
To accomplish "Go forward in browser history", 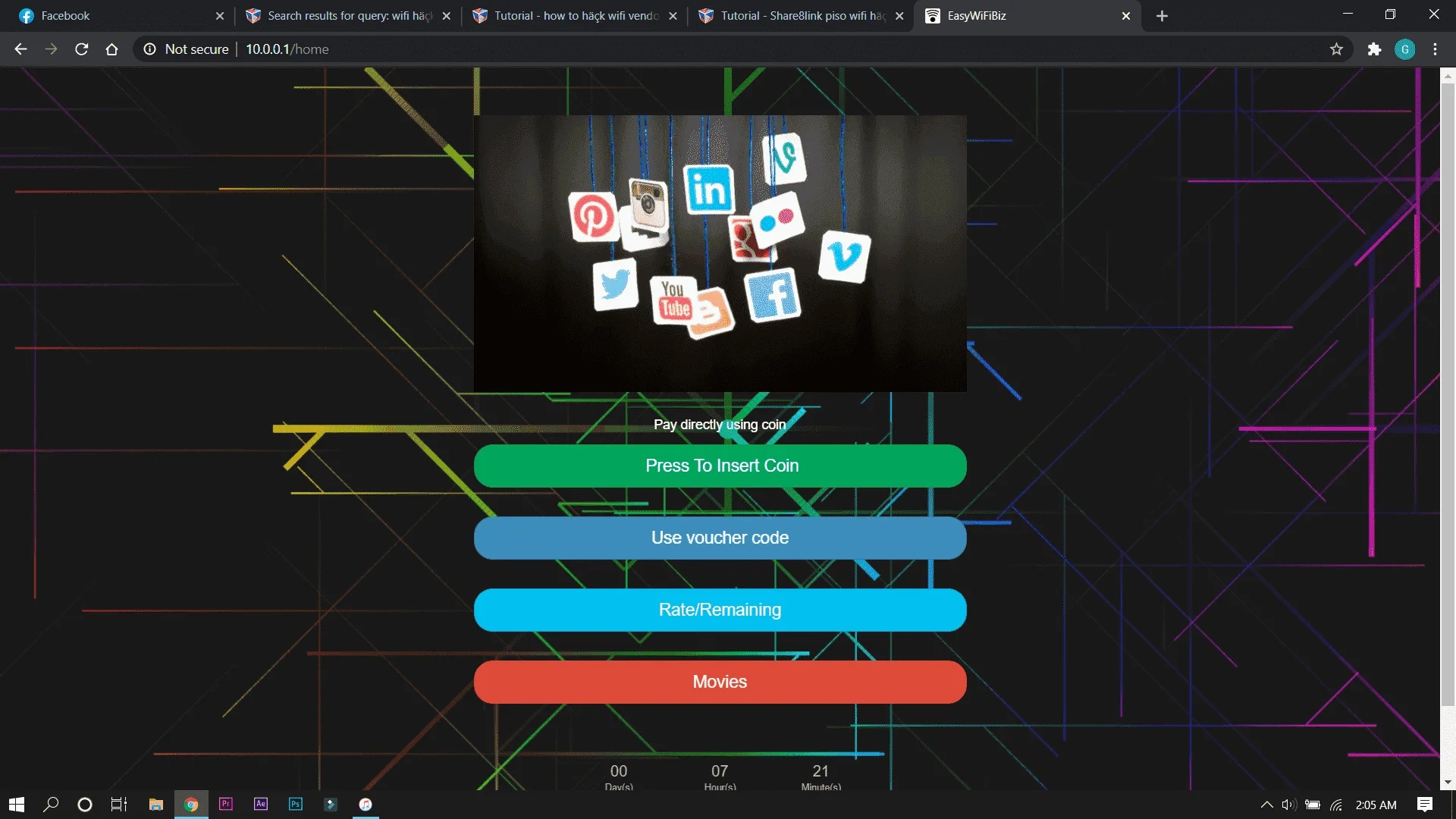I will 51,49.
